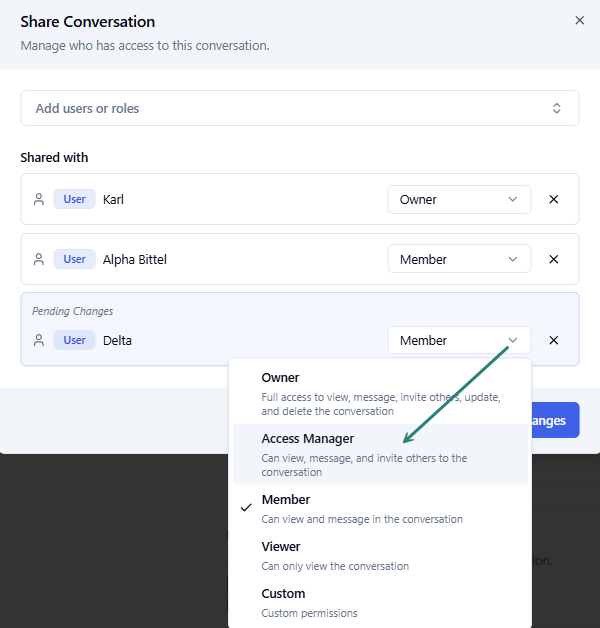Choose Custom permissions role option
The height and width of the screenshot is (628, 600).
380,602
